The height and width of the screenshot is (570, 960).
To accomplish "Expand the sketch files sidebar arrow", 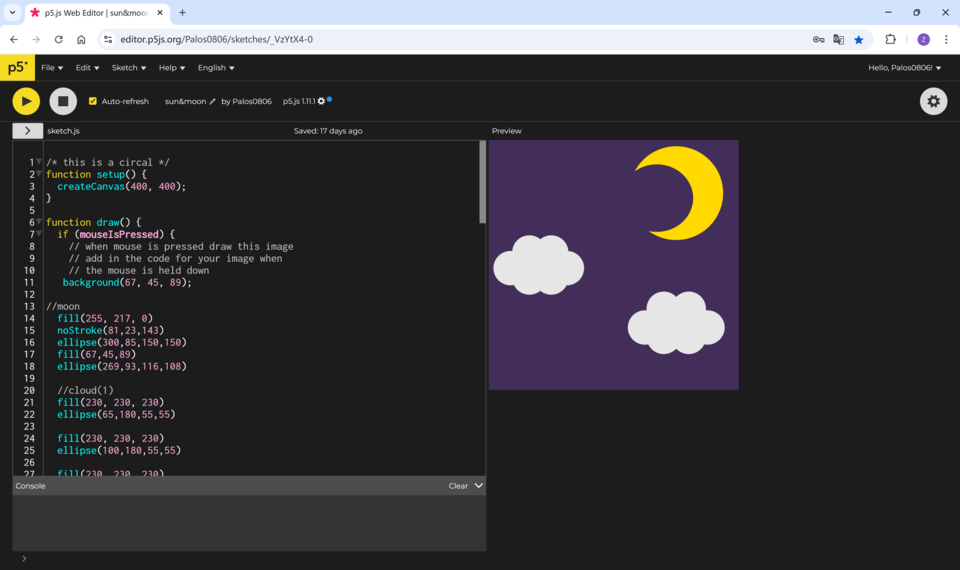I will coord(27,131).
